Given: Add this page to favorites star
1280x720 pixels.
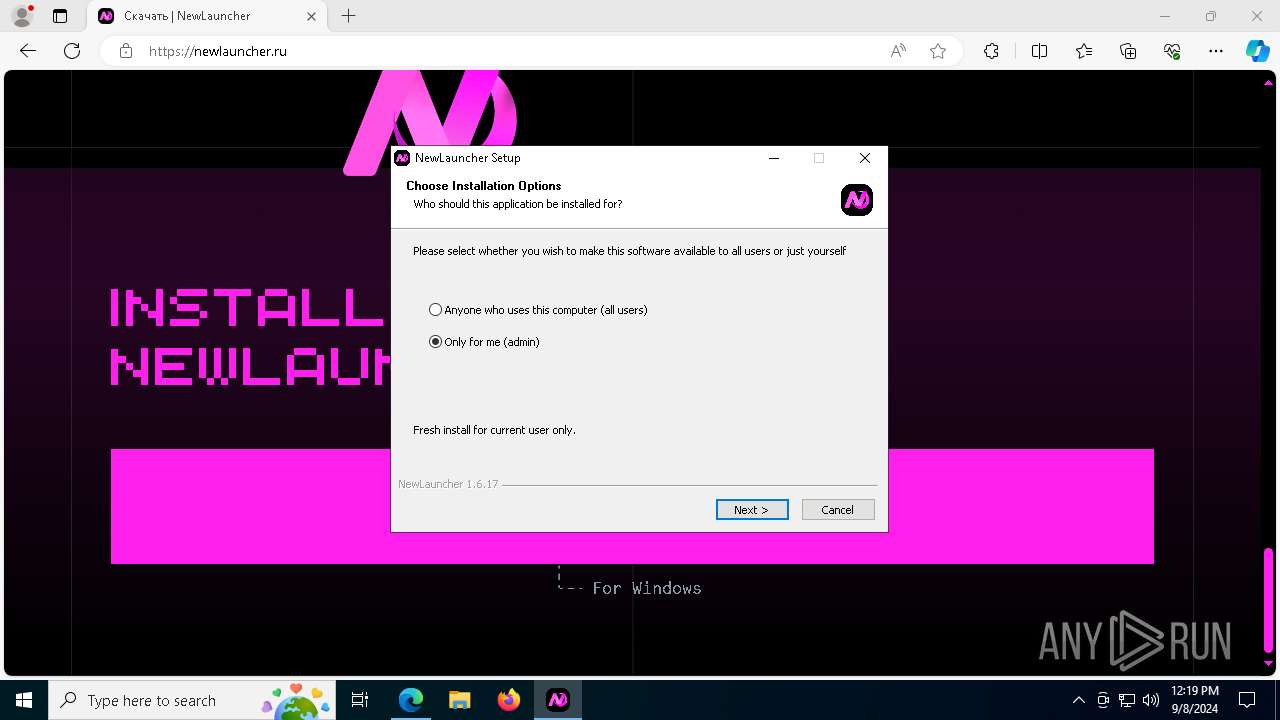Looking at the screenshot, I should tap(938, 51).
